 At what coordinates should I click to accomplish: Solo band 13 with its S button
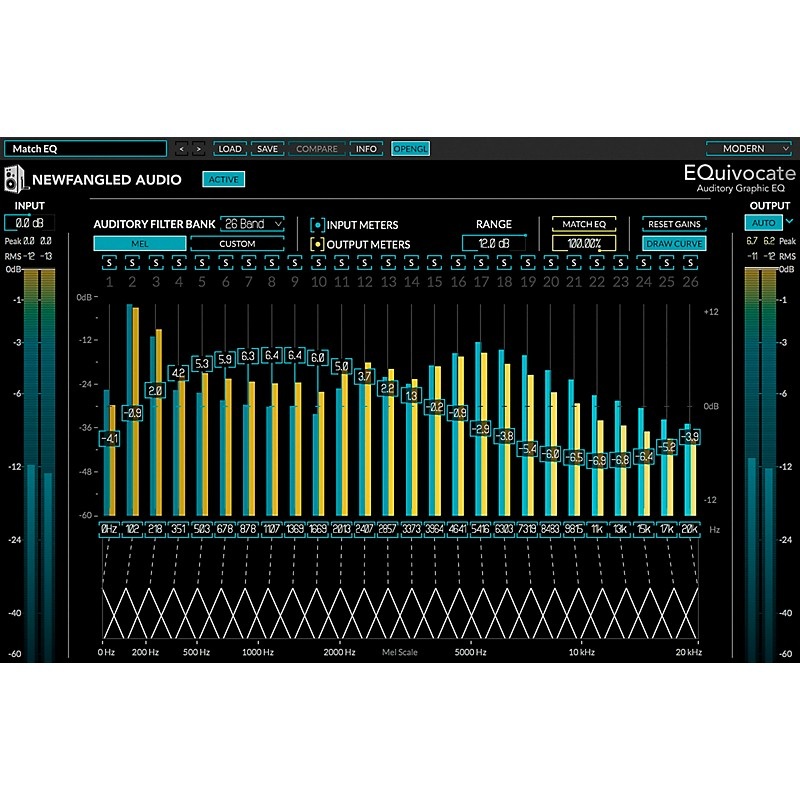coord(388,263)
